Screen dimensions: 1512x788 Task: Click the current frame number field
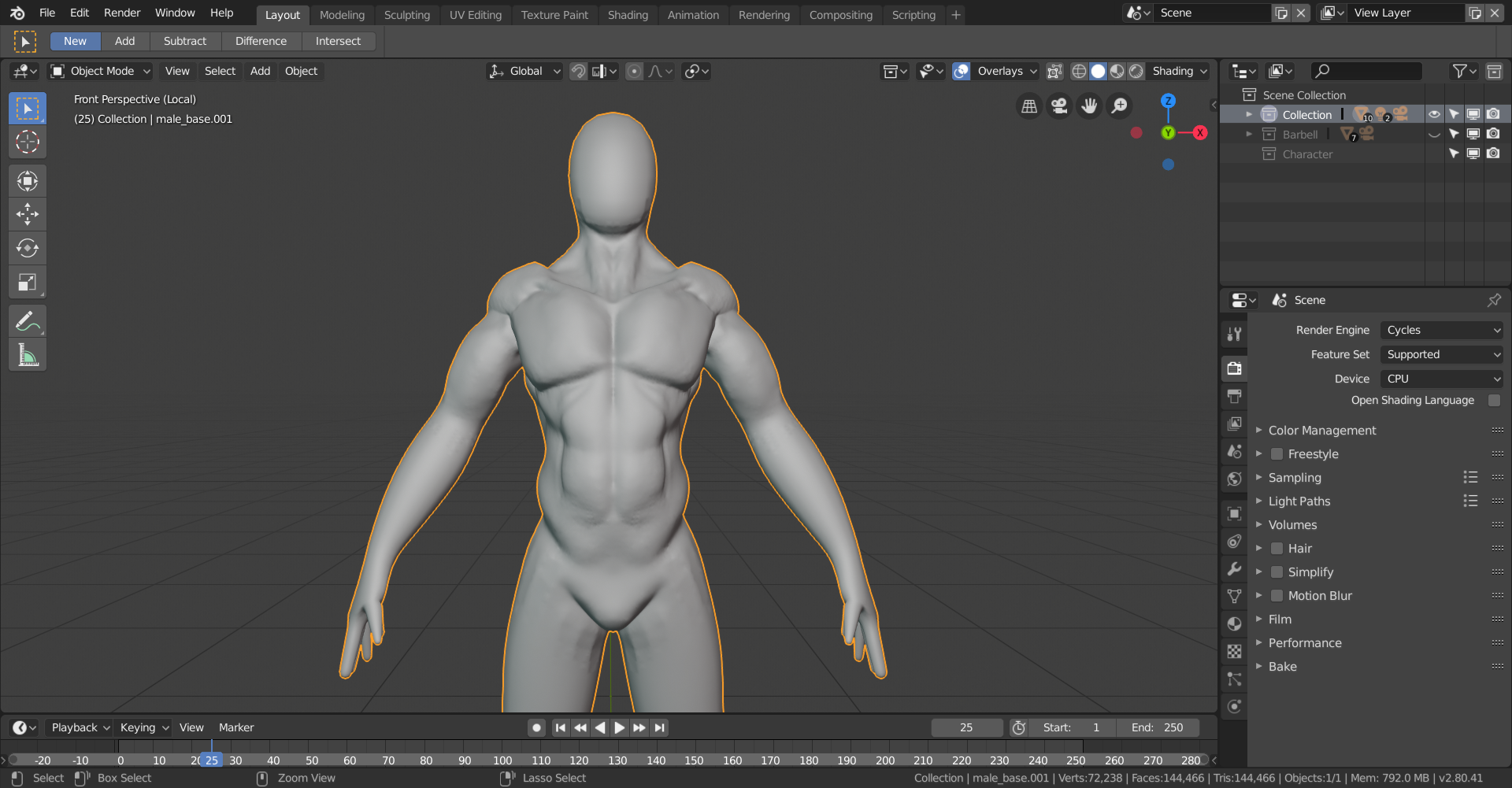966,727
